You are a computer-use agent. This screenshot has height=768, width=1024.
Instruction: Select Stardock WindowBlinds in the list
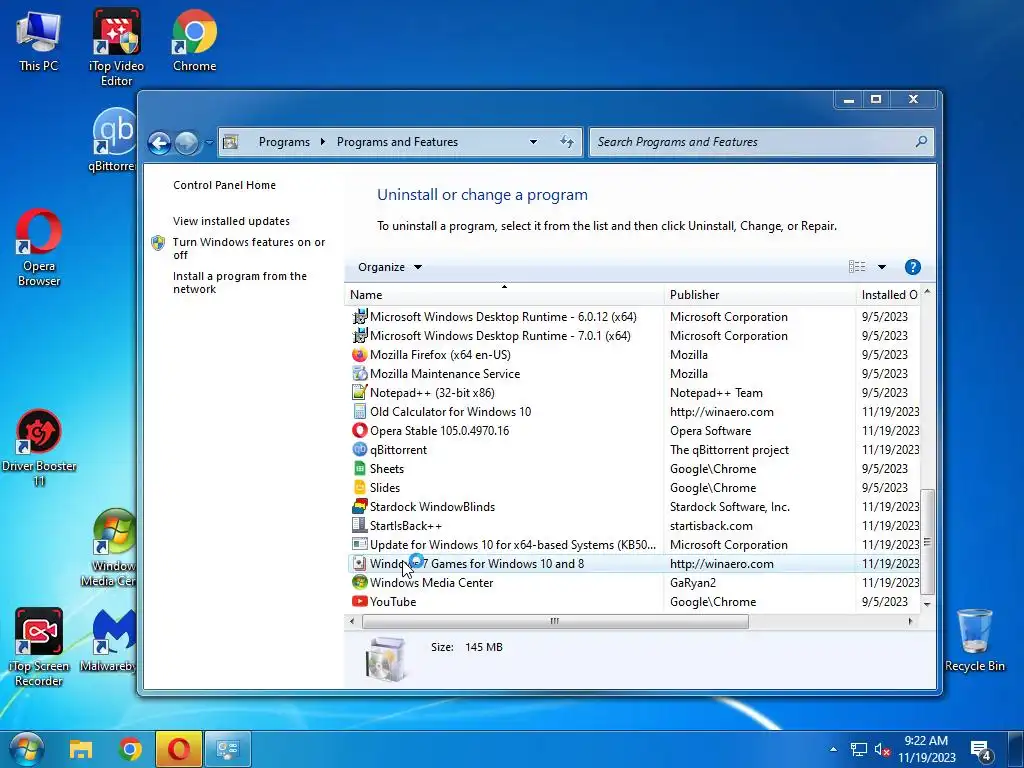click(632, 507)
